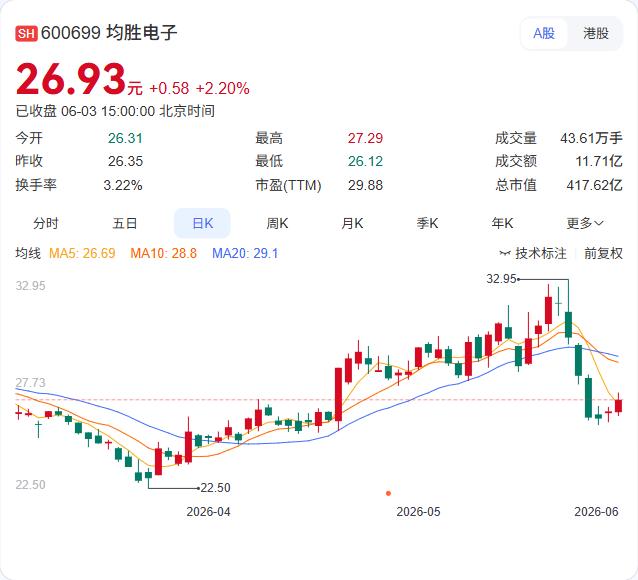Click the MA5: 26.69 indicator label

(x=82, y=254)
